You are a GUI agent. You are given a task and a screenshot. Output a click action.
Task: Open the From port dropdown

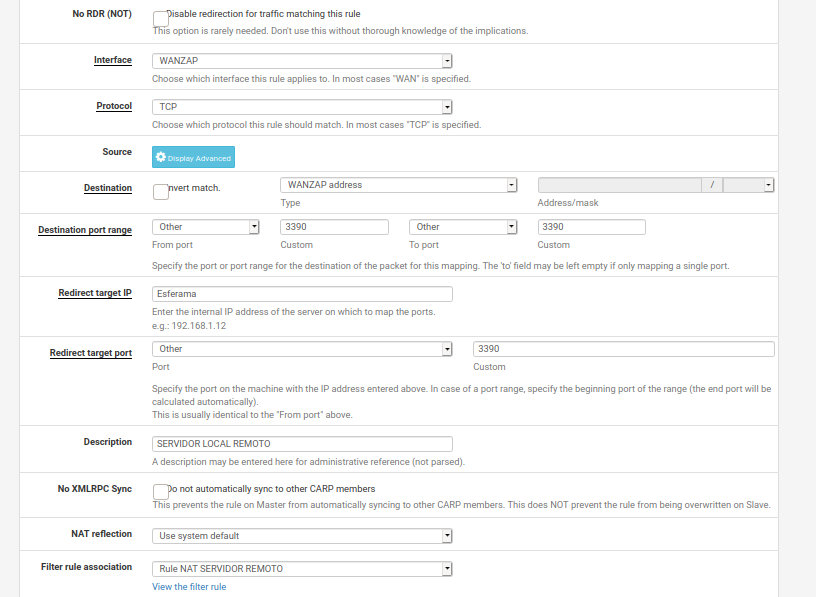coord(206,227)
